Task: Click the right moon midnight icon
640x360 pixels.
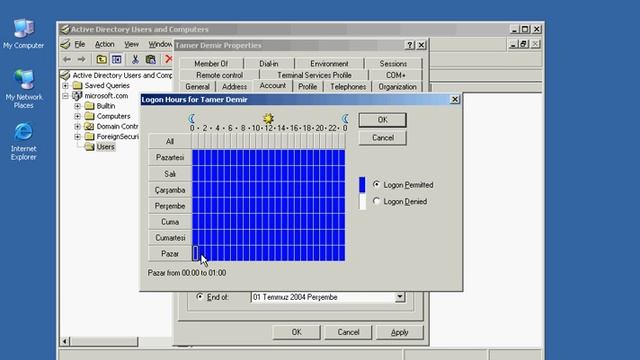Action: pyautogui.click(x=345, y=118)
